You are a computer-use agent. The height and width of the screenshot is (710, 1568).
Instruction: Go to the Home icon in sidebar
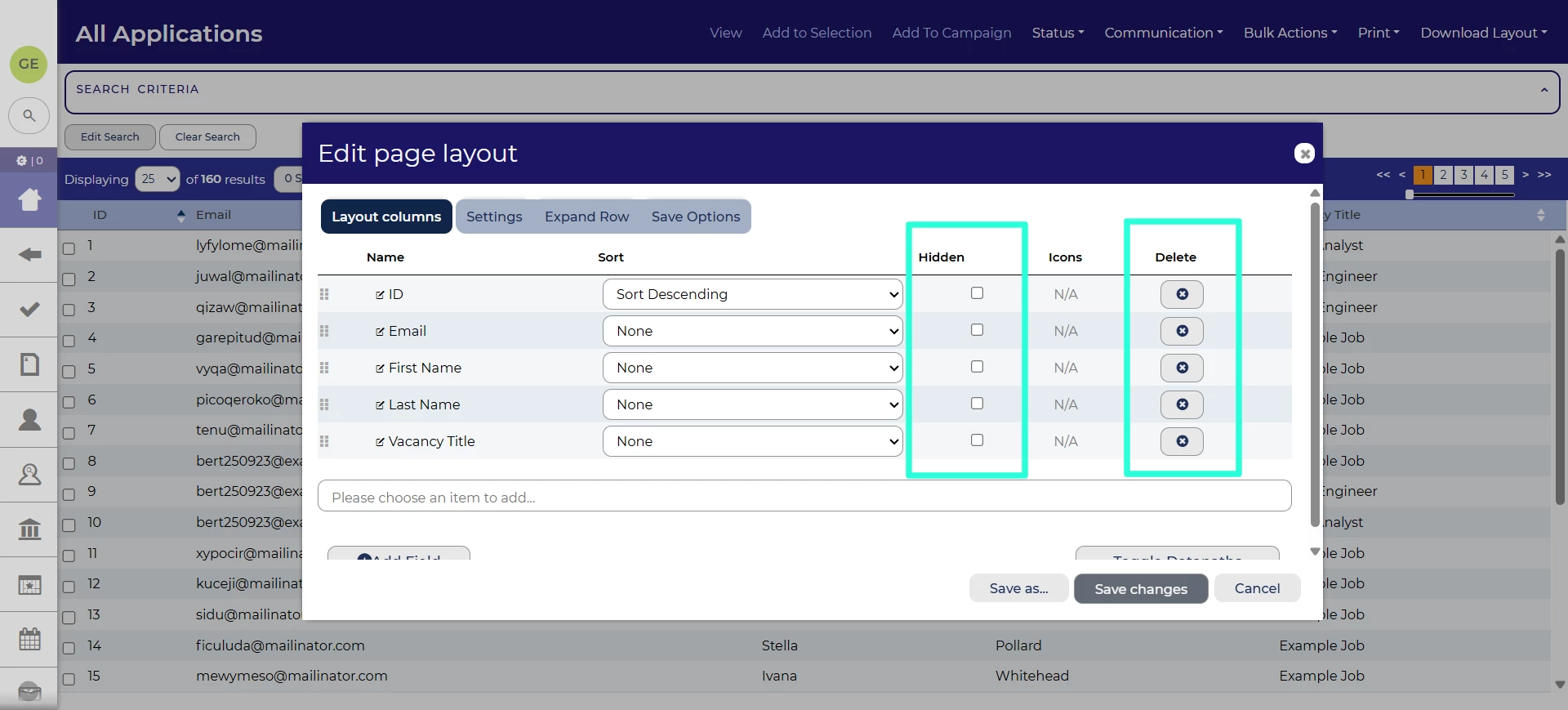pos(29,199)
